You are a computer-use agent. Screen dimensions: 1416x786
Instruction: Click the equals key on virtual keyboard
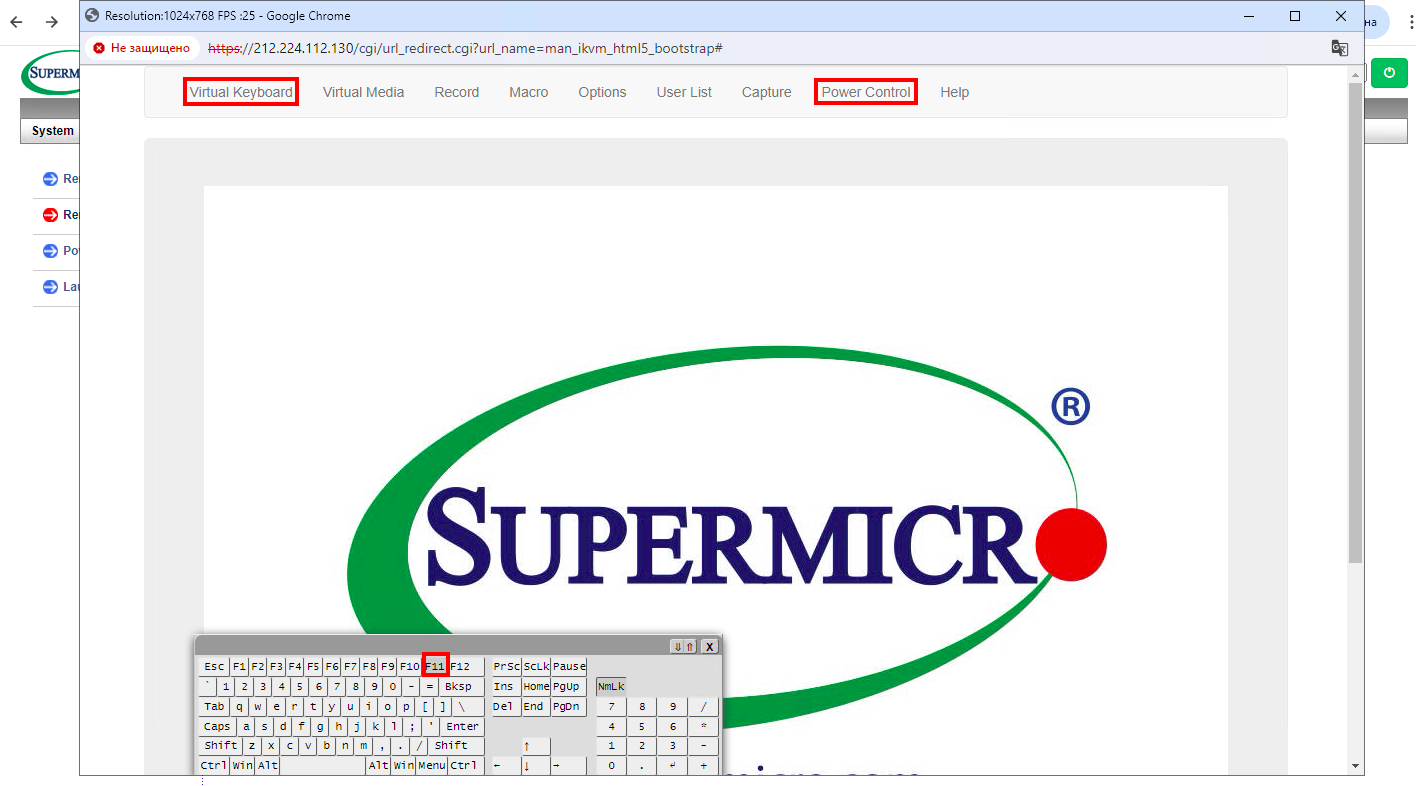coord(429,687)
